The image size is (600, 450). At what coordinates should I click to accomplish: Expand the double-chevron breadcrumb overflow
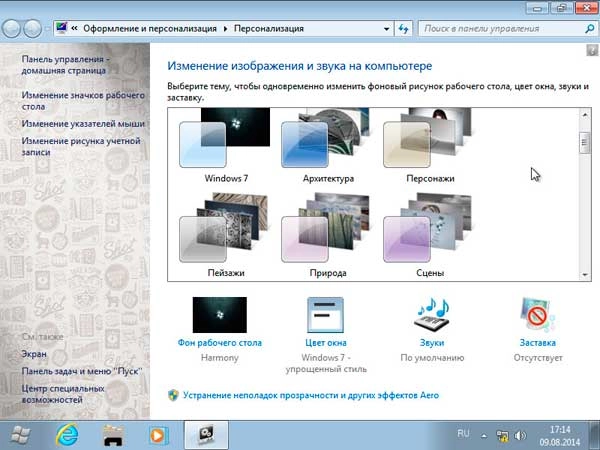point(74,28)
